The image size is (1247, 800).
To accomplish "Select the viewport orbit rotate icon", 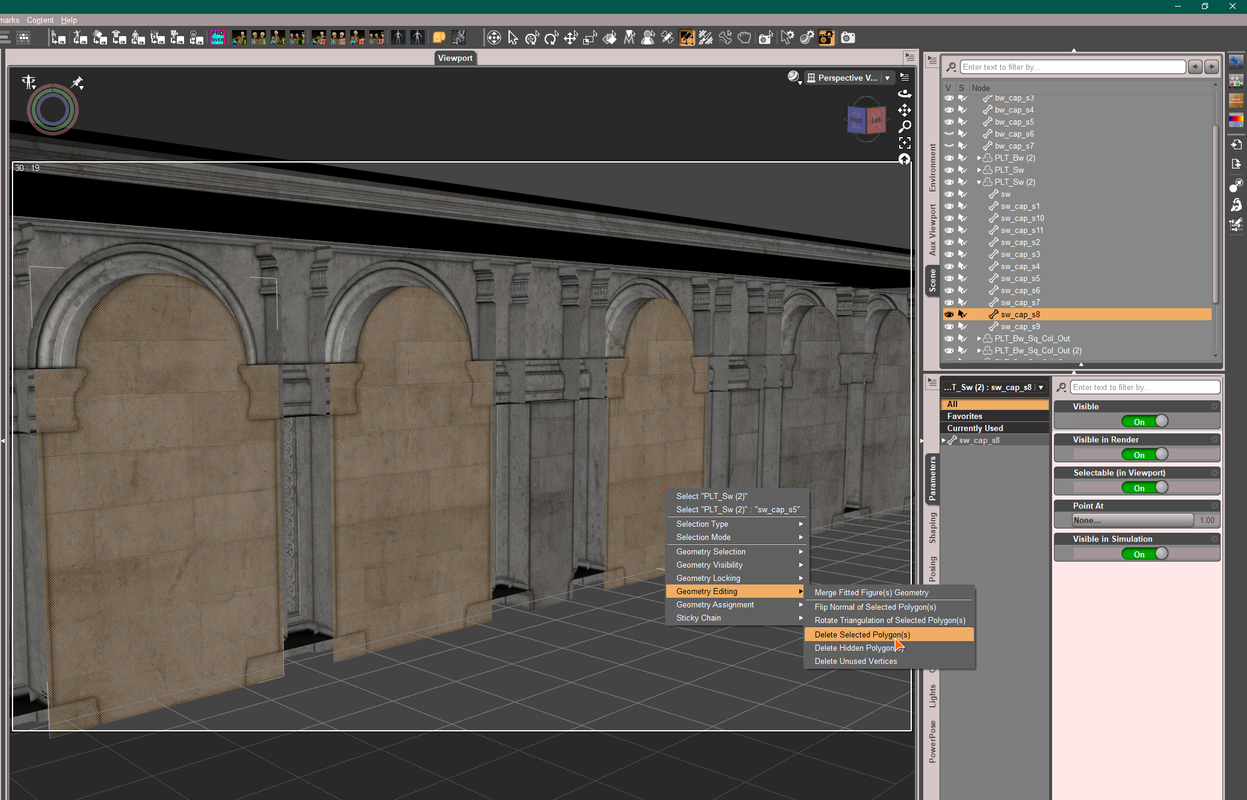I will click(x=905, y=94).
